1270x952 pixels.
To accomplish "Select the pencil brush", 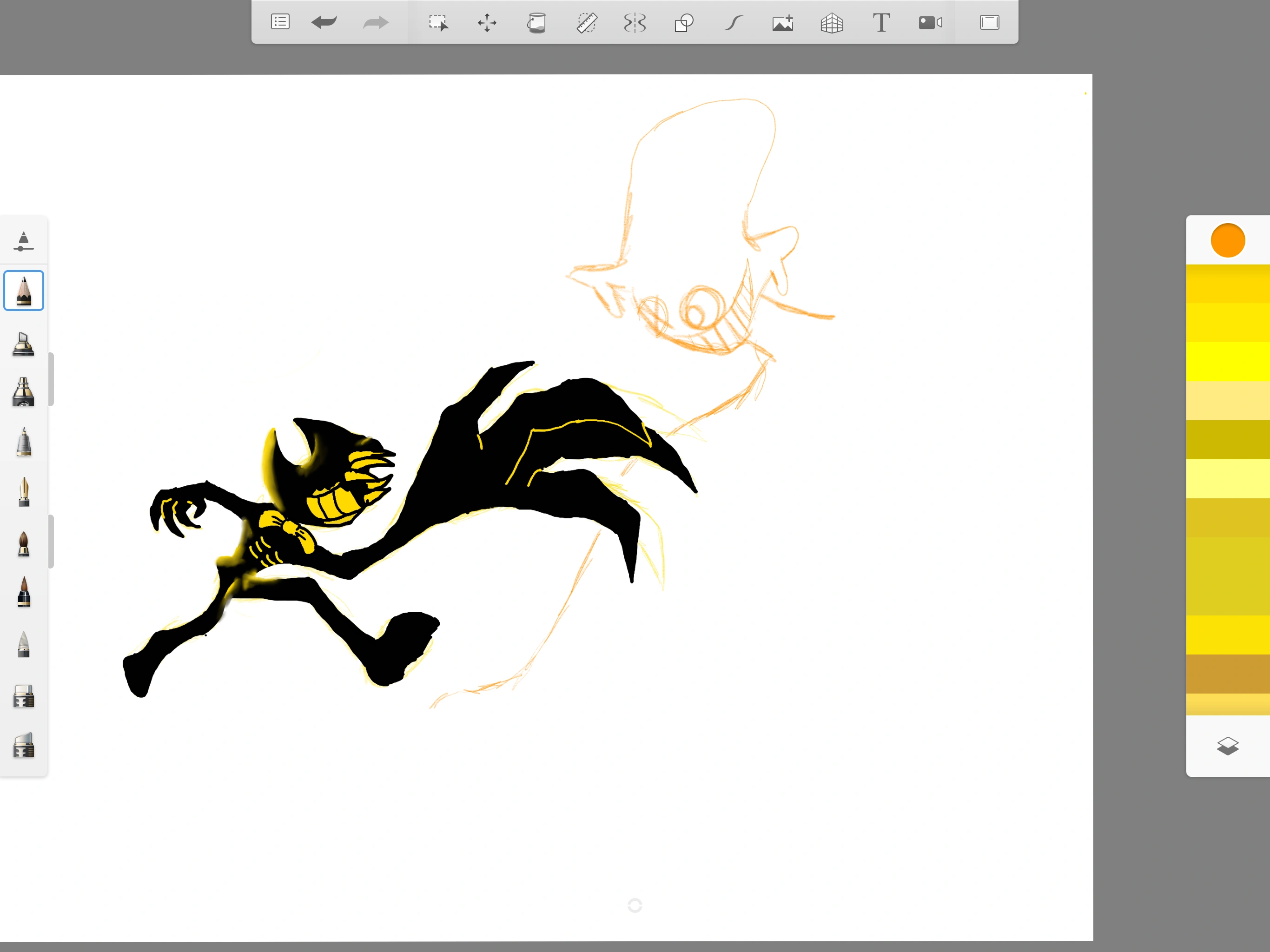I will [24, 291].
